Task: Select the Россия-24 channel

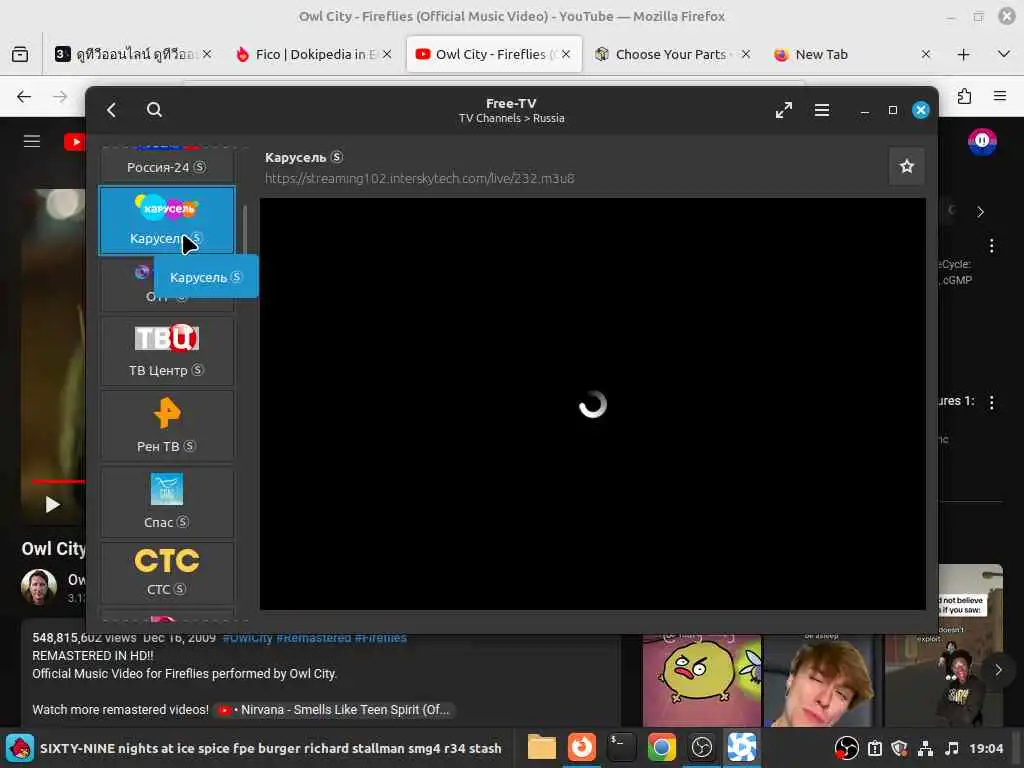Action: click(167, 167)
